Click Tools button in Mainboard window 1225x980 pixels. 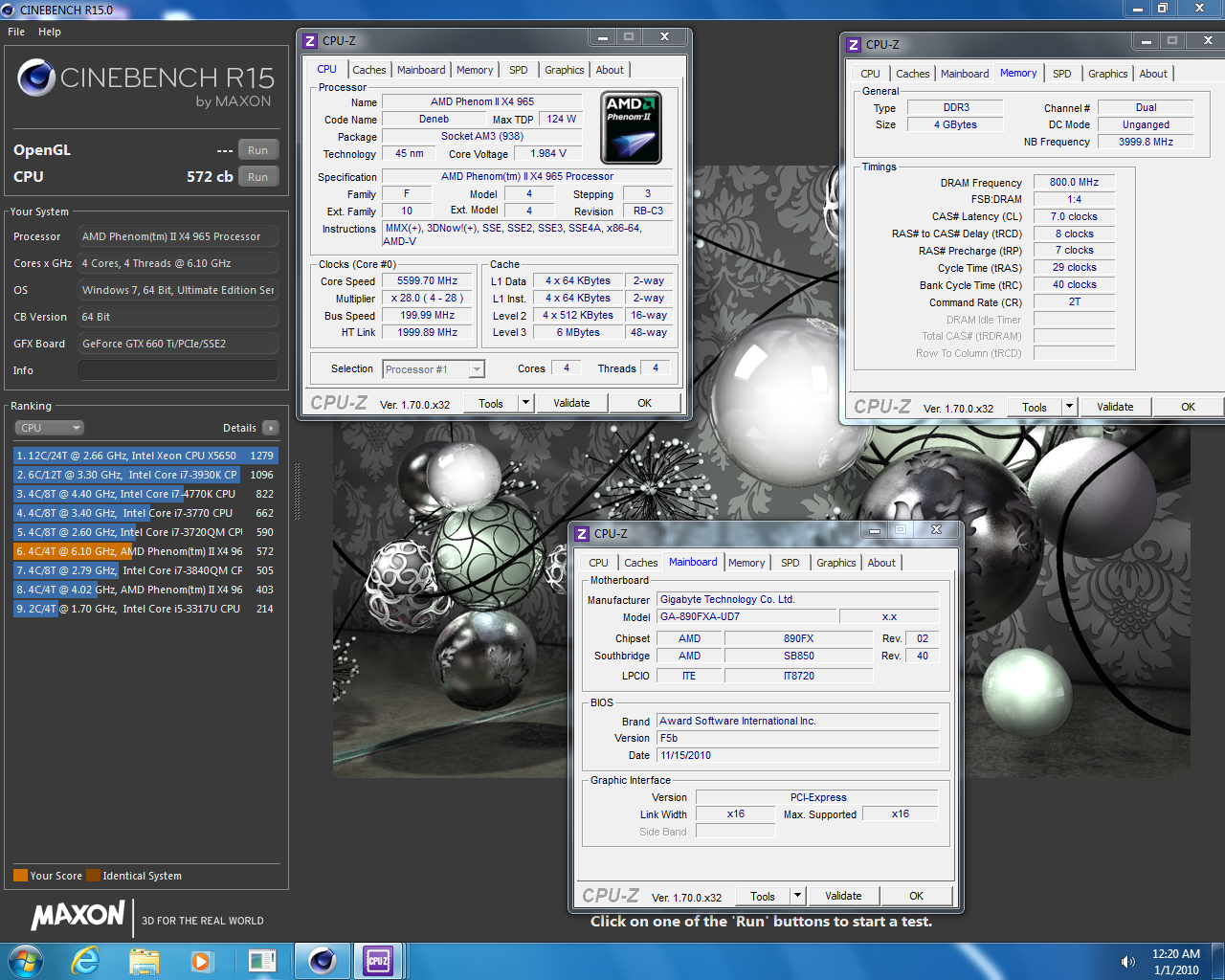tap(763, 896)
